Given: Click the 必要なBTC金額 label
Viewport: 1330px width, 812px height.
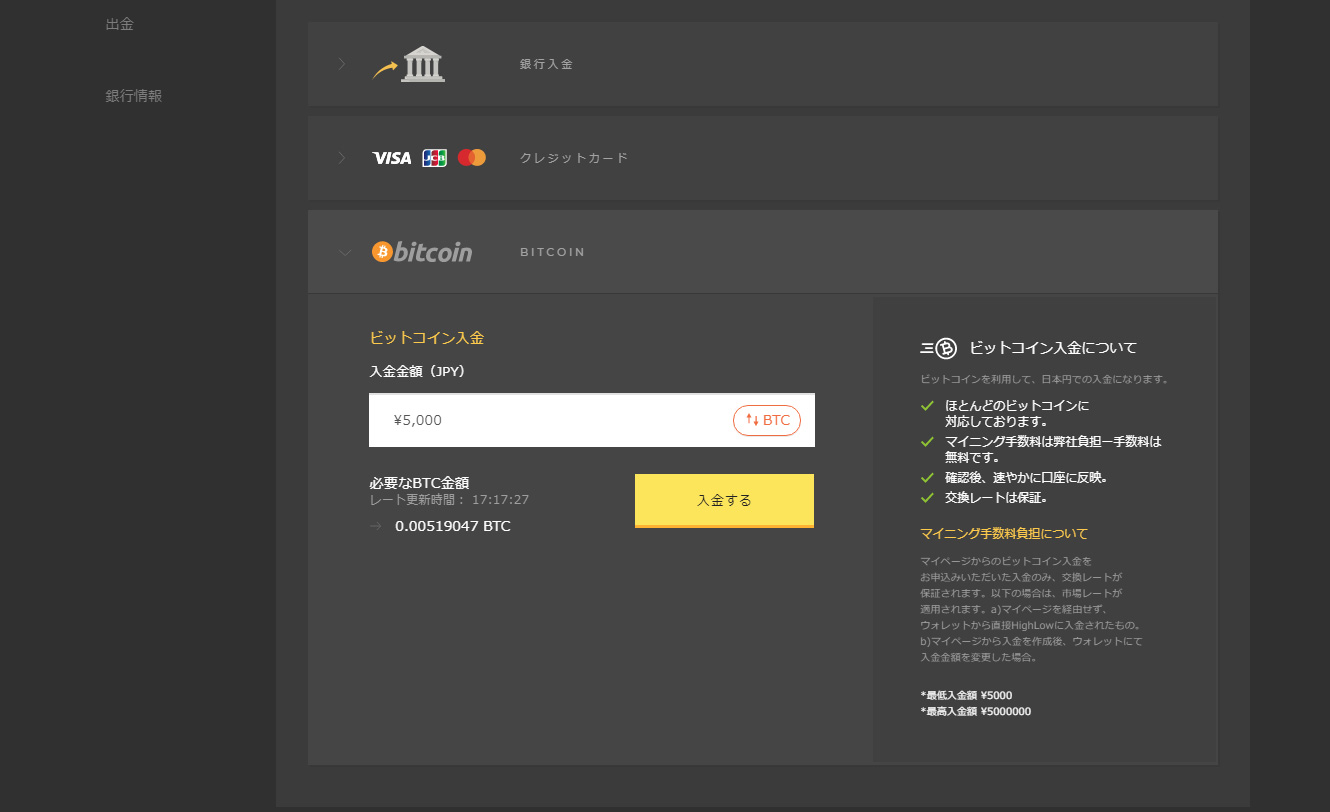Looking at the screenshot, I should (419, 483).
